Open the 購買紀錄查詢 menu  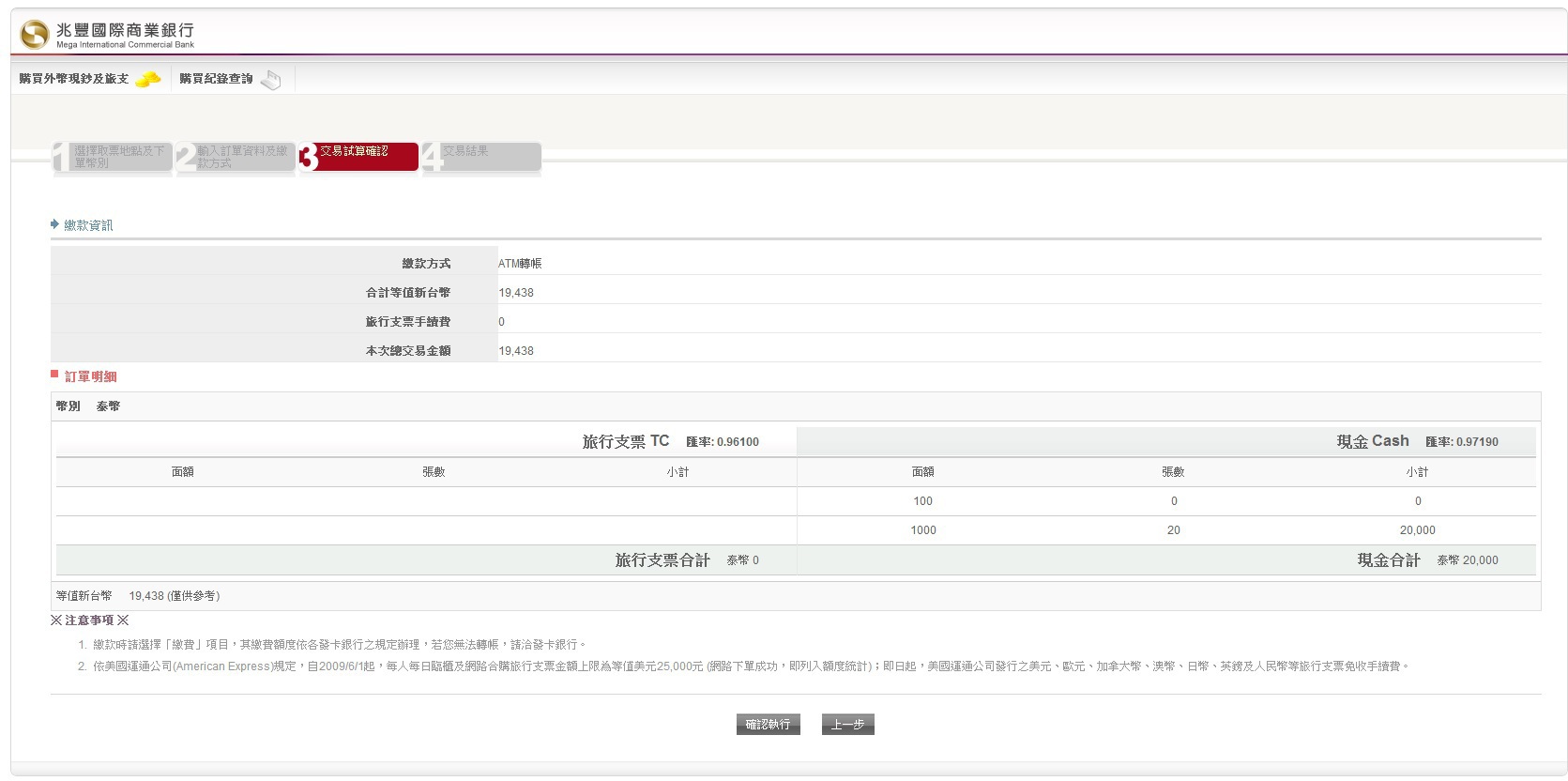[216, 79]
